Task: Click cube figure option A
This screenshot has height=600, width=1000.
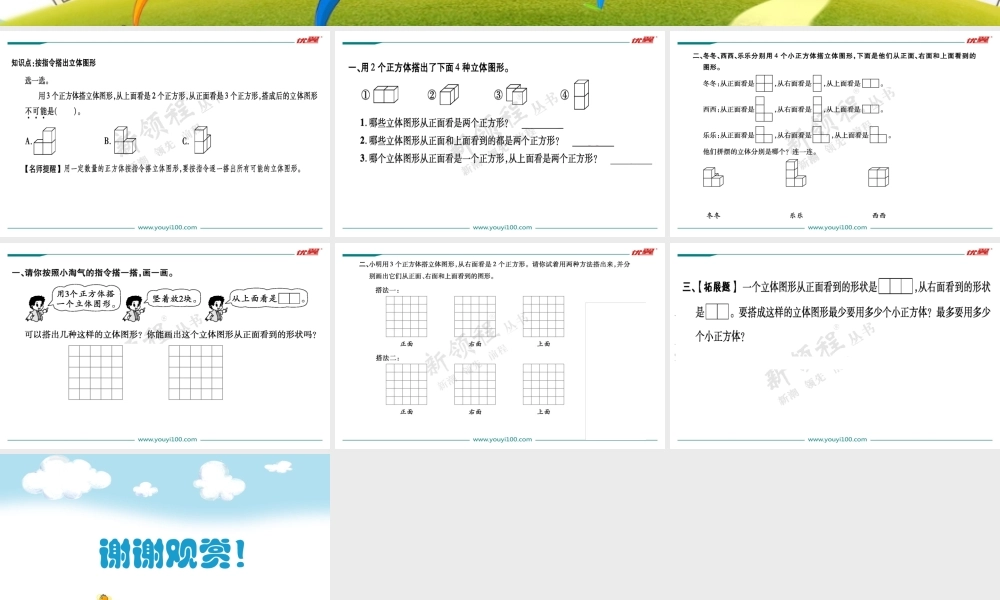Action: click(x=43, y=143)
